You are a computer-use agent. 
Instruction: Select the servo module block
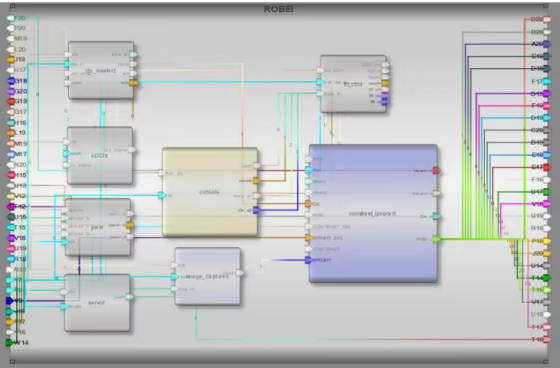click(x=97, y=303)
